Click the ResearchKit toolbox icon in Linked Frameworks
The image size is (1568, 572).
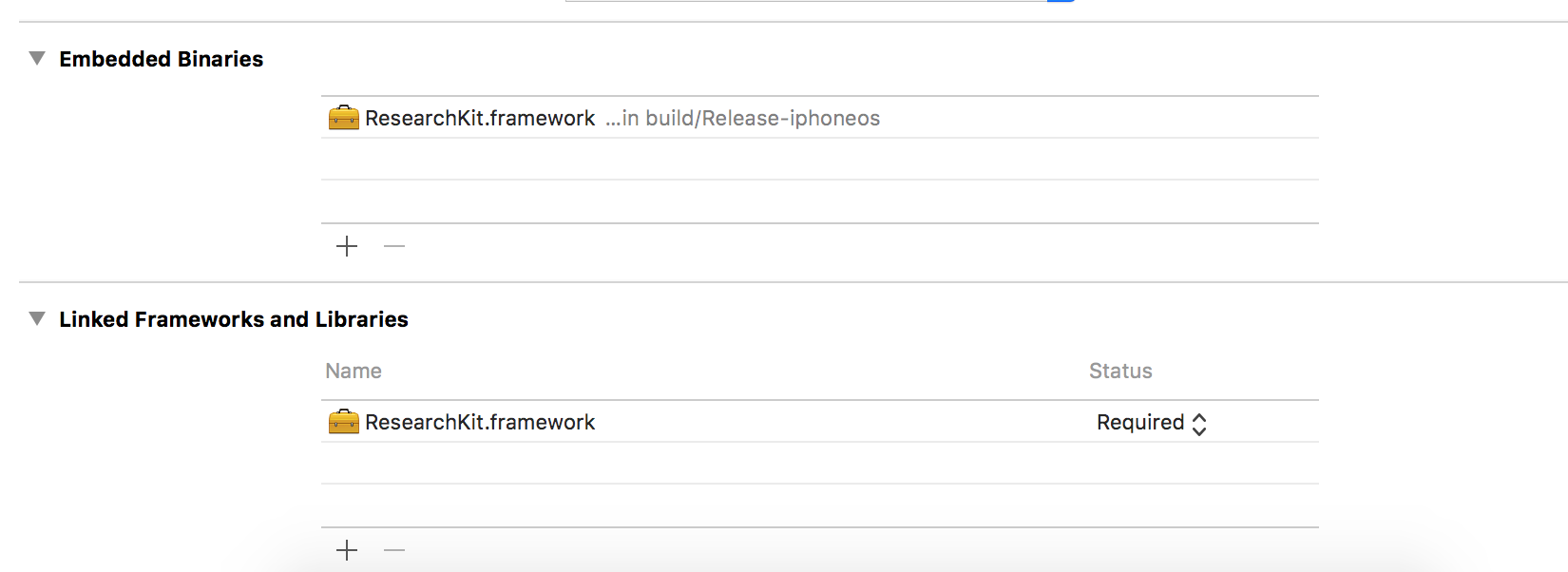coord(343,422)
